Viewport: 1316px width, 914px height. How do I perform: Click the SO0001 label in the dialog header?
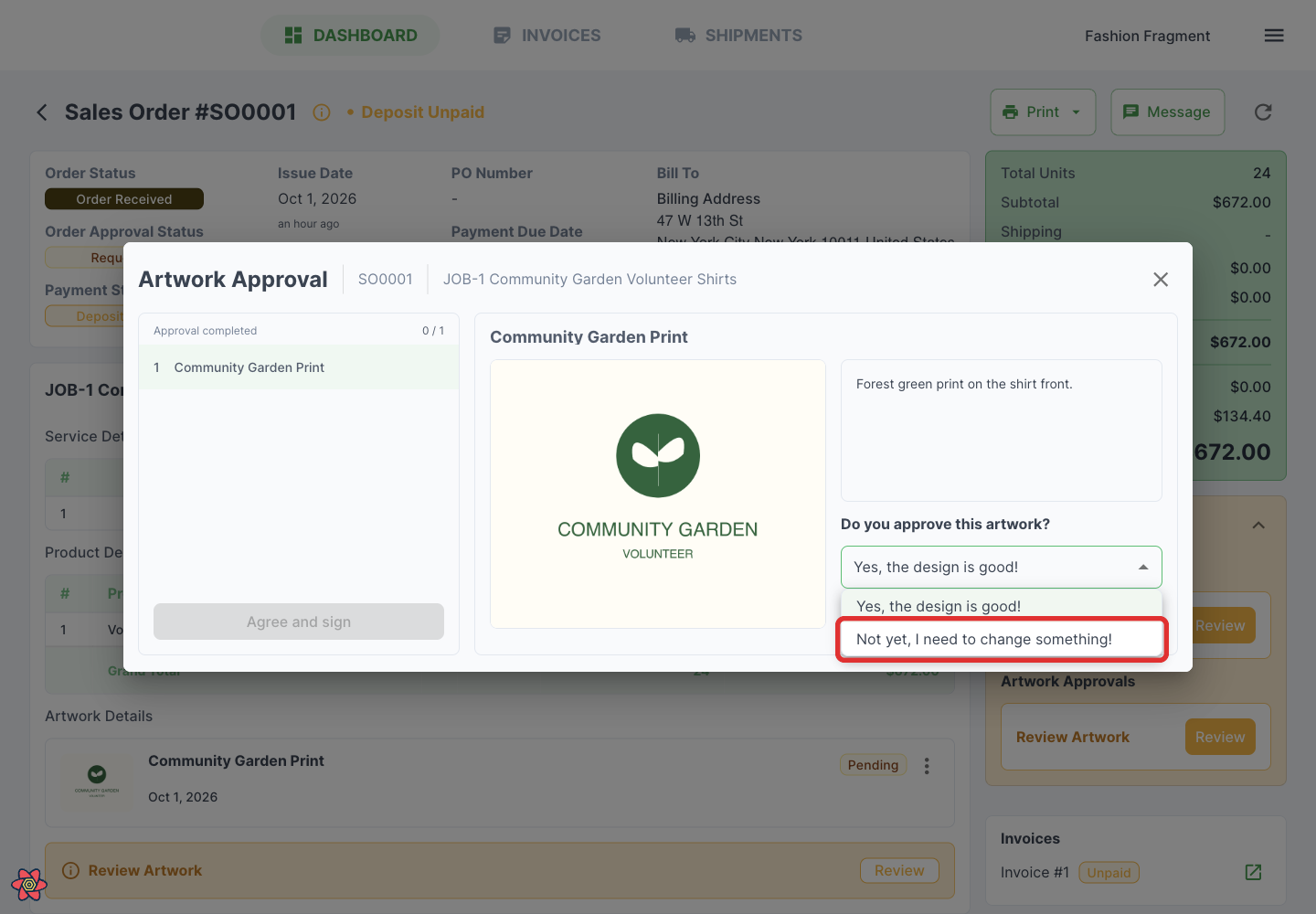tap(386, 280)
